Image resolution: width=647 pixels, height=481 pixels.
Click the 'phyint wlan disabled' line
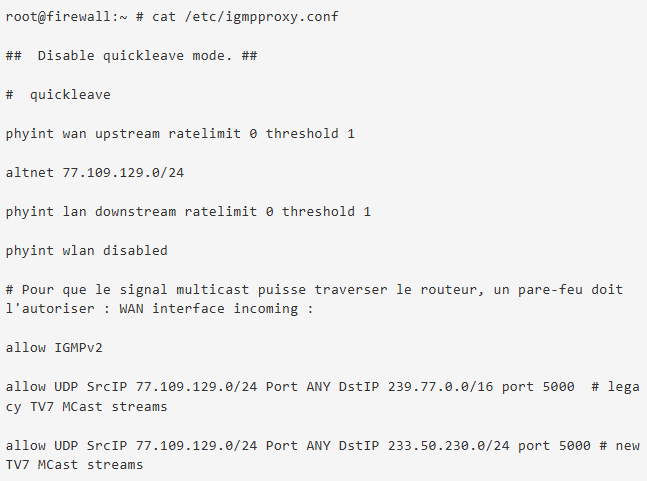pos(86,250)
